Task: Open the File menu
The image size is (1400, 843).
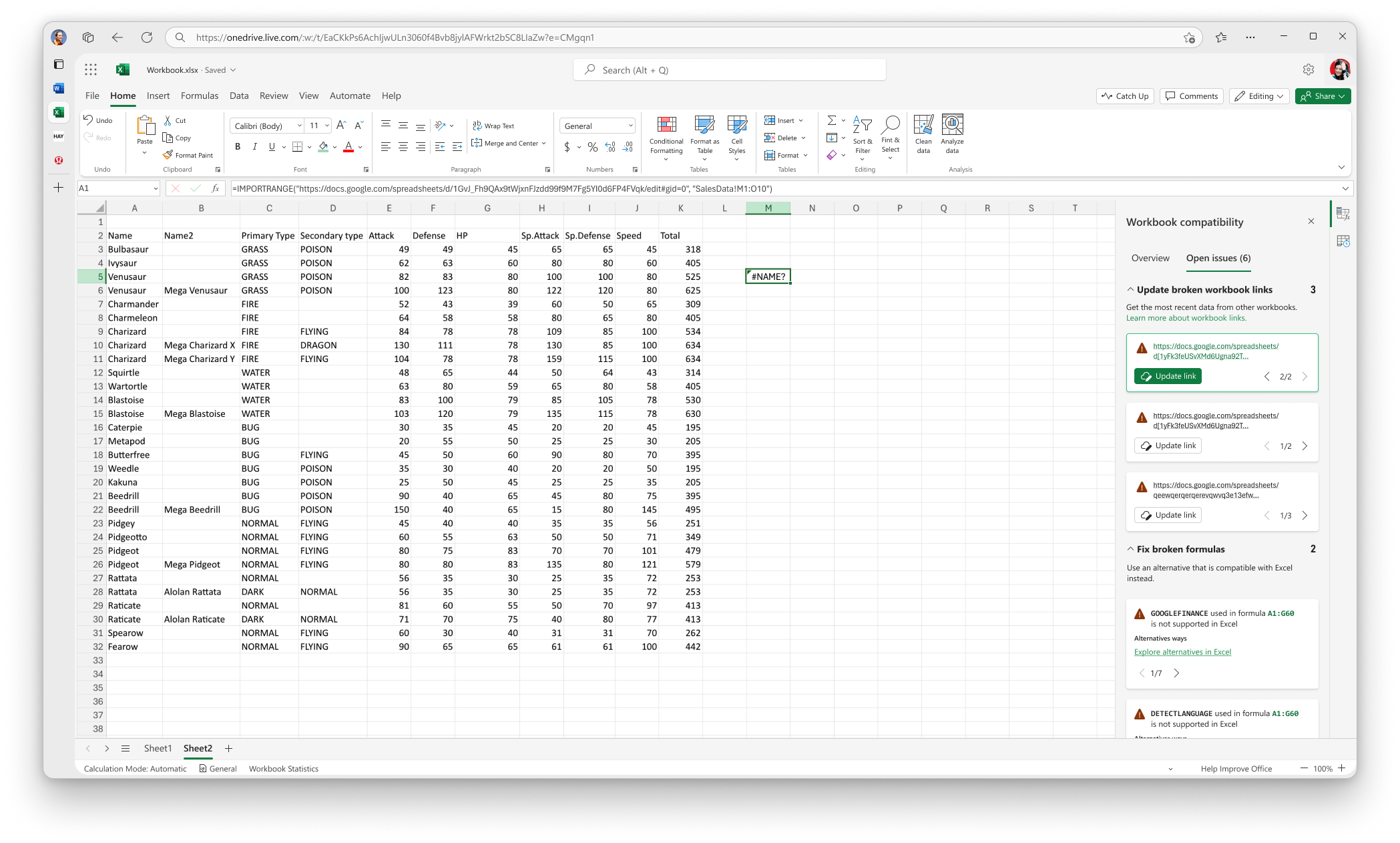Action: 92,96
